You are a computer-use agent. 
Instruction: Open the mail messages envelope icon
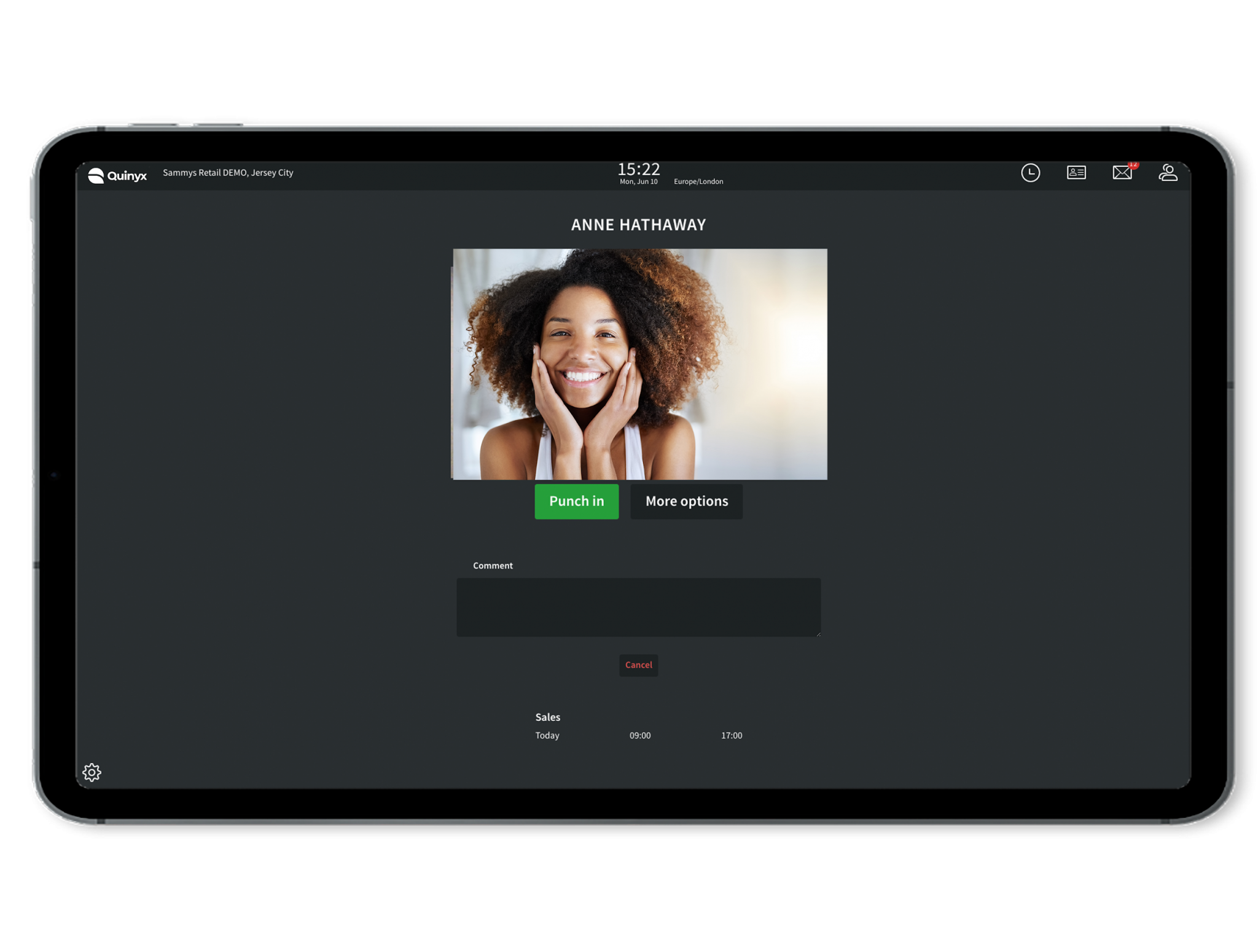(1122, 173)
